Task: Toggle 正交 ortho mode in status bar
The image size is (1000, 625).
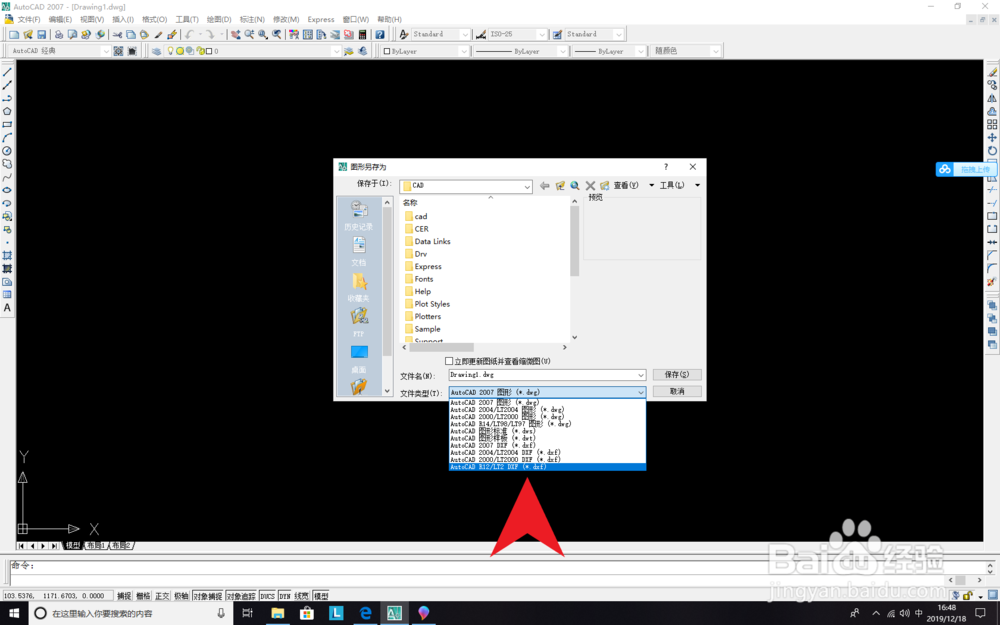Action: (162, 596)
